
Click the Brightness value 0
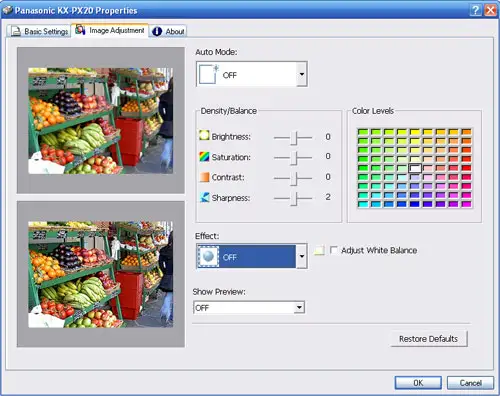[x=328, y=137]
